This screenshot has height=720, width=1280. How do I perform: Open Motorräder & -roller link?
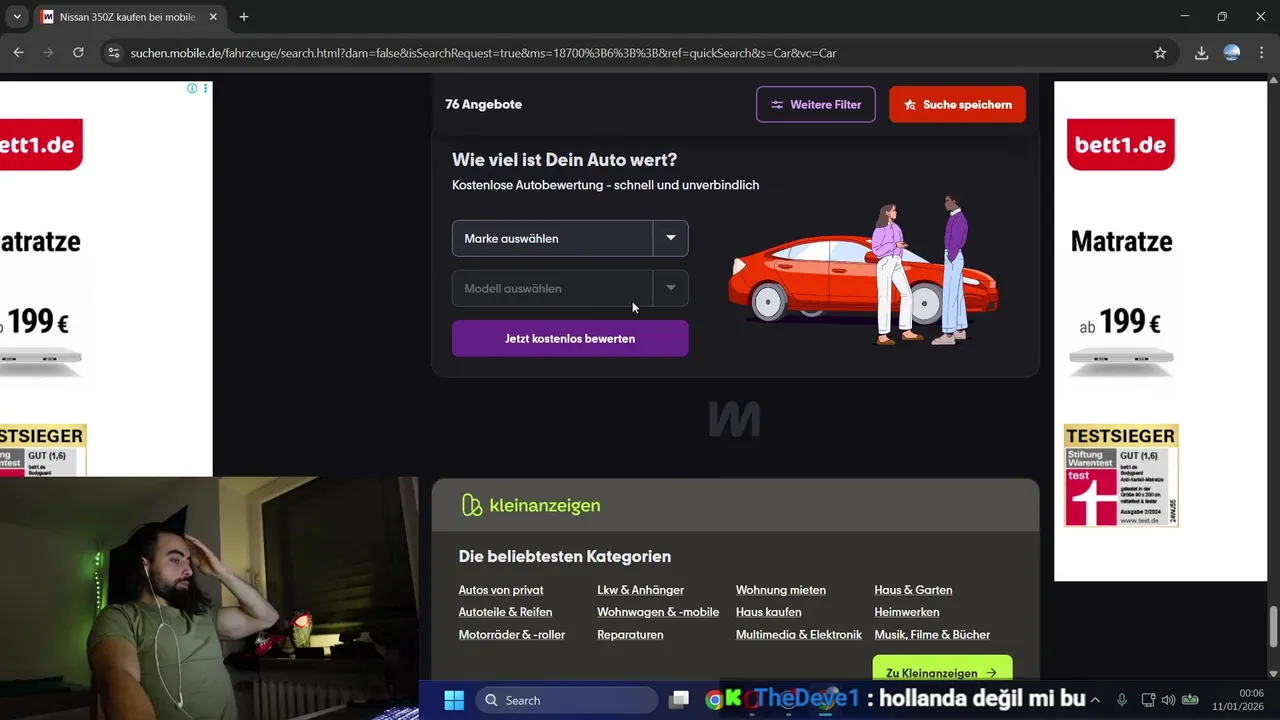512,634
